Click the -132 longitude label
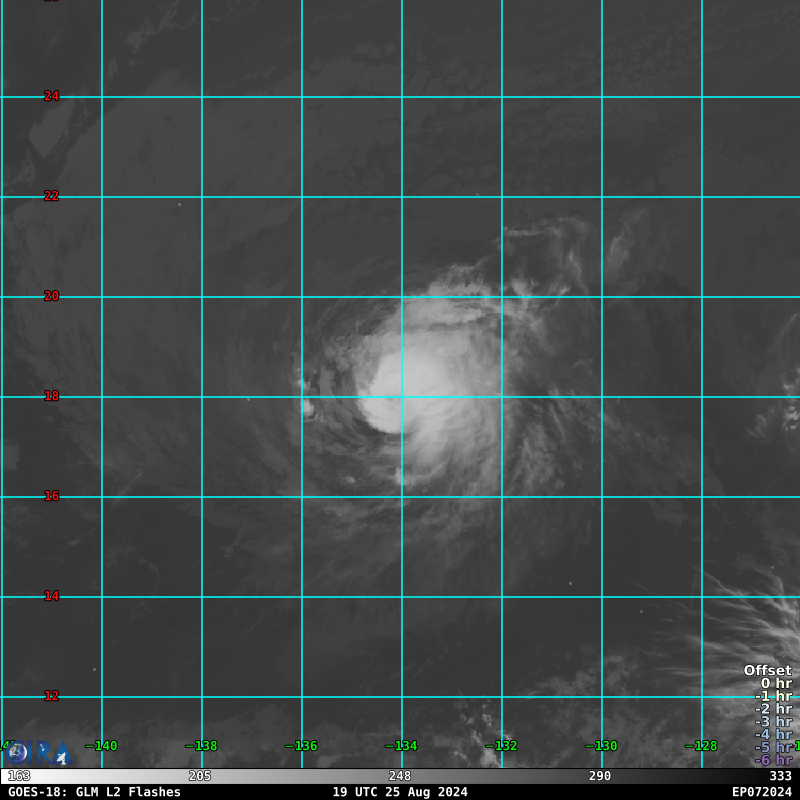Image resolution: width=800 pixels, height=800 pixels. tap(502, 746)
